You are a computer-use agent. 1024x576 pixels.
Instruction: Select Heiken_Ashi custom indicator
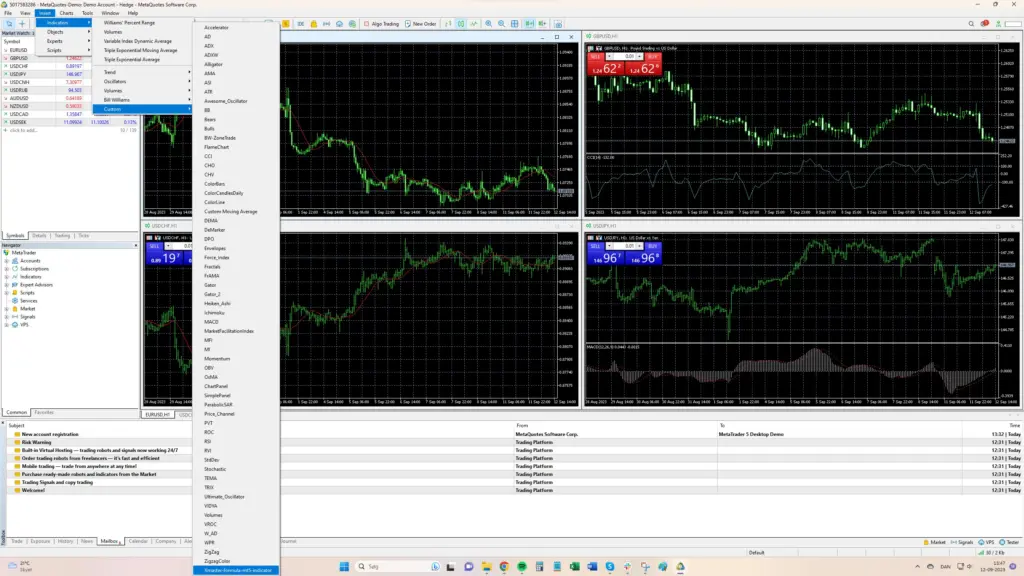pos(217,304)
